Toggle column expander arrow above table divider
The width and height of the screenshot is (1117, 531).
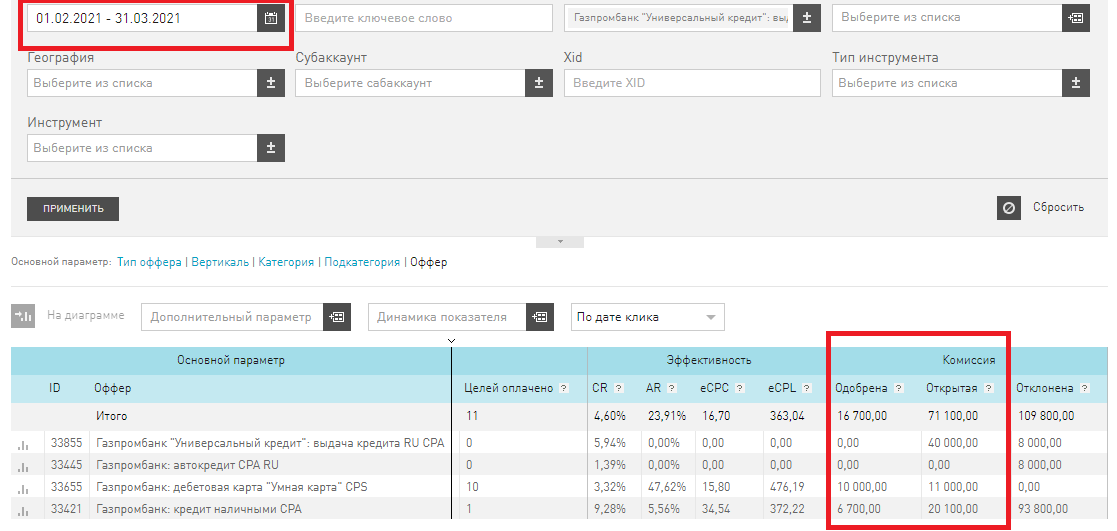(x=451, y=341)
